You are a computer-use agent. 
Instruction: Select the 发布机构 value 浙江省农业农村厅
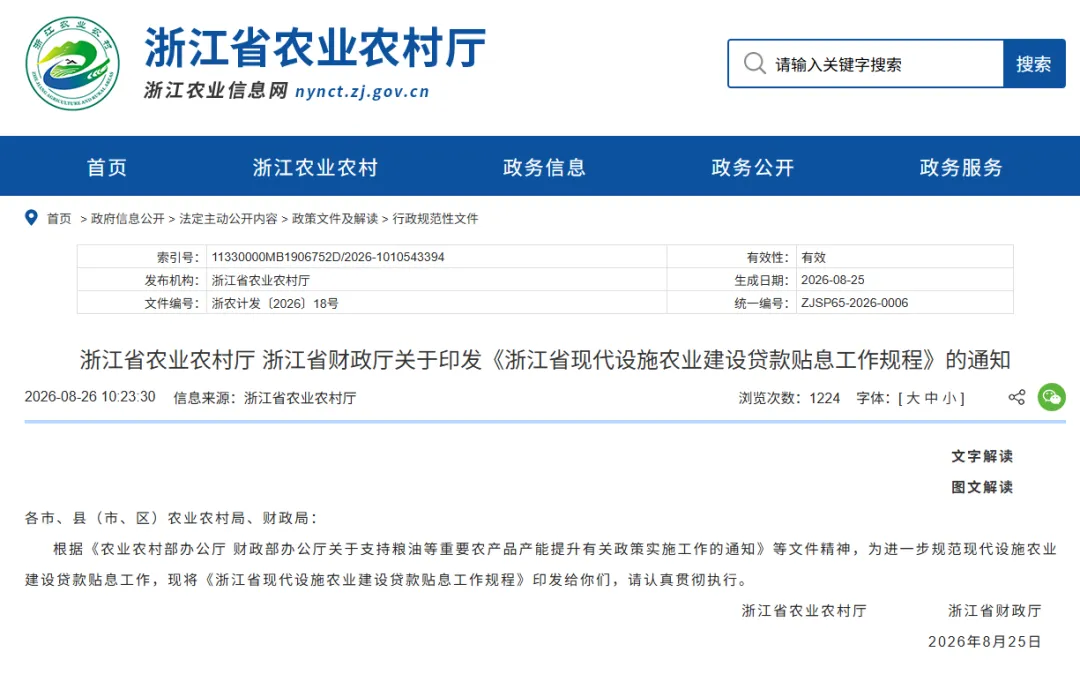coord(260,280)
